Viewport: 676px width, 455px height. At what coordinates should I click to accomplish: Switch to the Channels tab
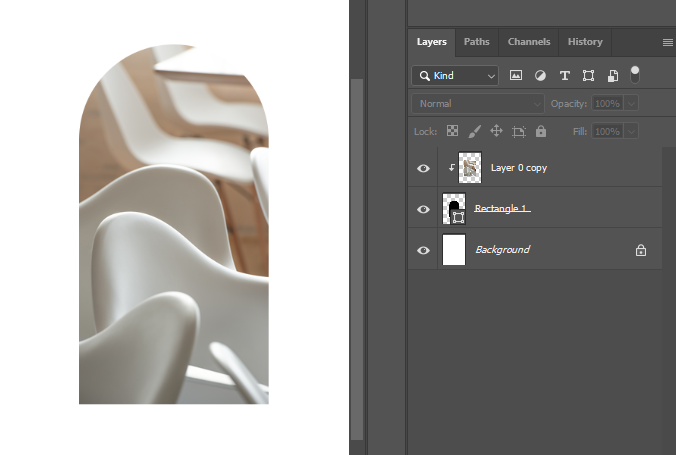click(529, 42)
